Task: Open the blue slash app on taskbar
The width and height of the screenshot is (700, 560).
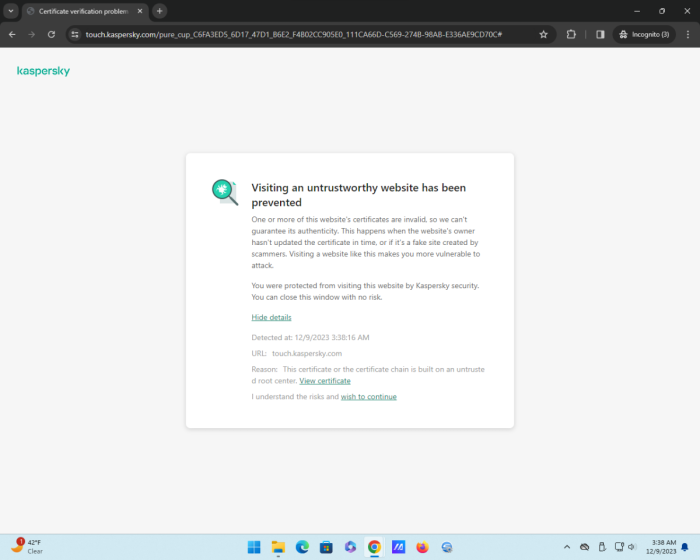Action: pyautogui.click(x=399, y=547)
